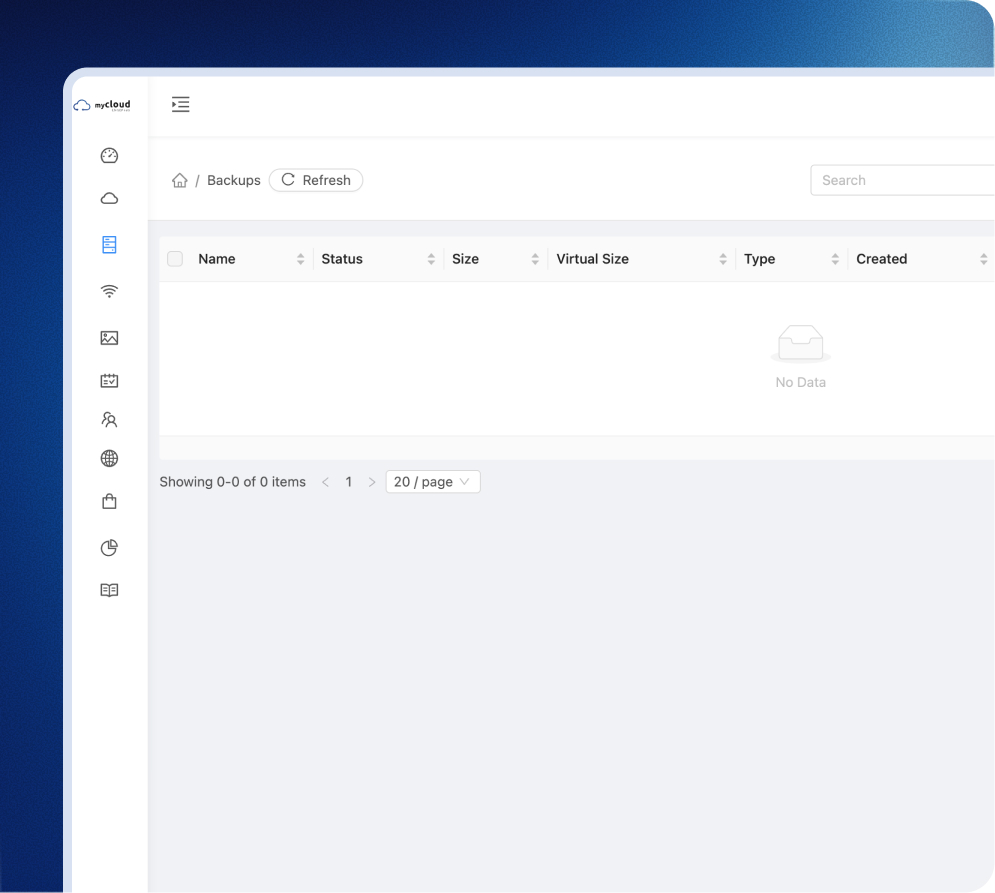Go to next page arrow
The width and height of the screenshot is (995, 893).
(372, 482)
